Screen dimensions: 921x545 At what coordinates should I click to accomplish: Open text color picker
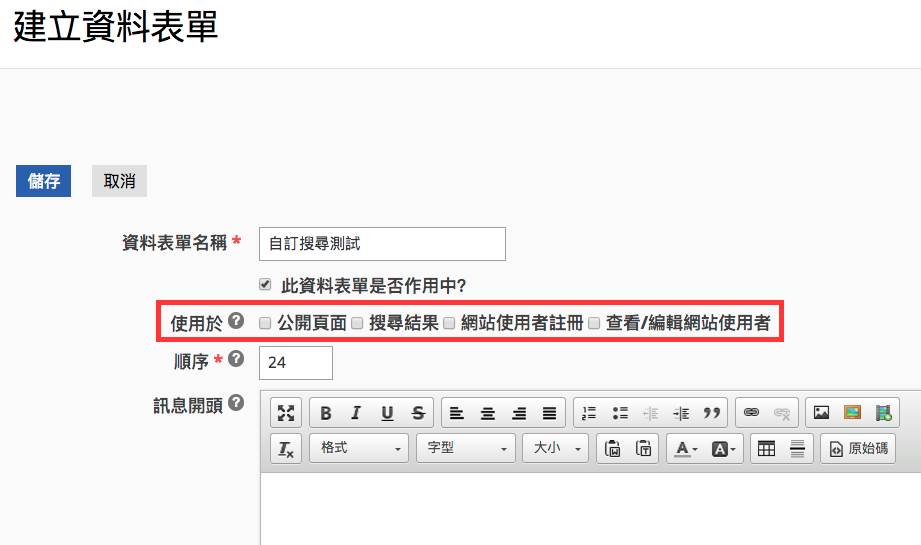(x=685, y=449)
